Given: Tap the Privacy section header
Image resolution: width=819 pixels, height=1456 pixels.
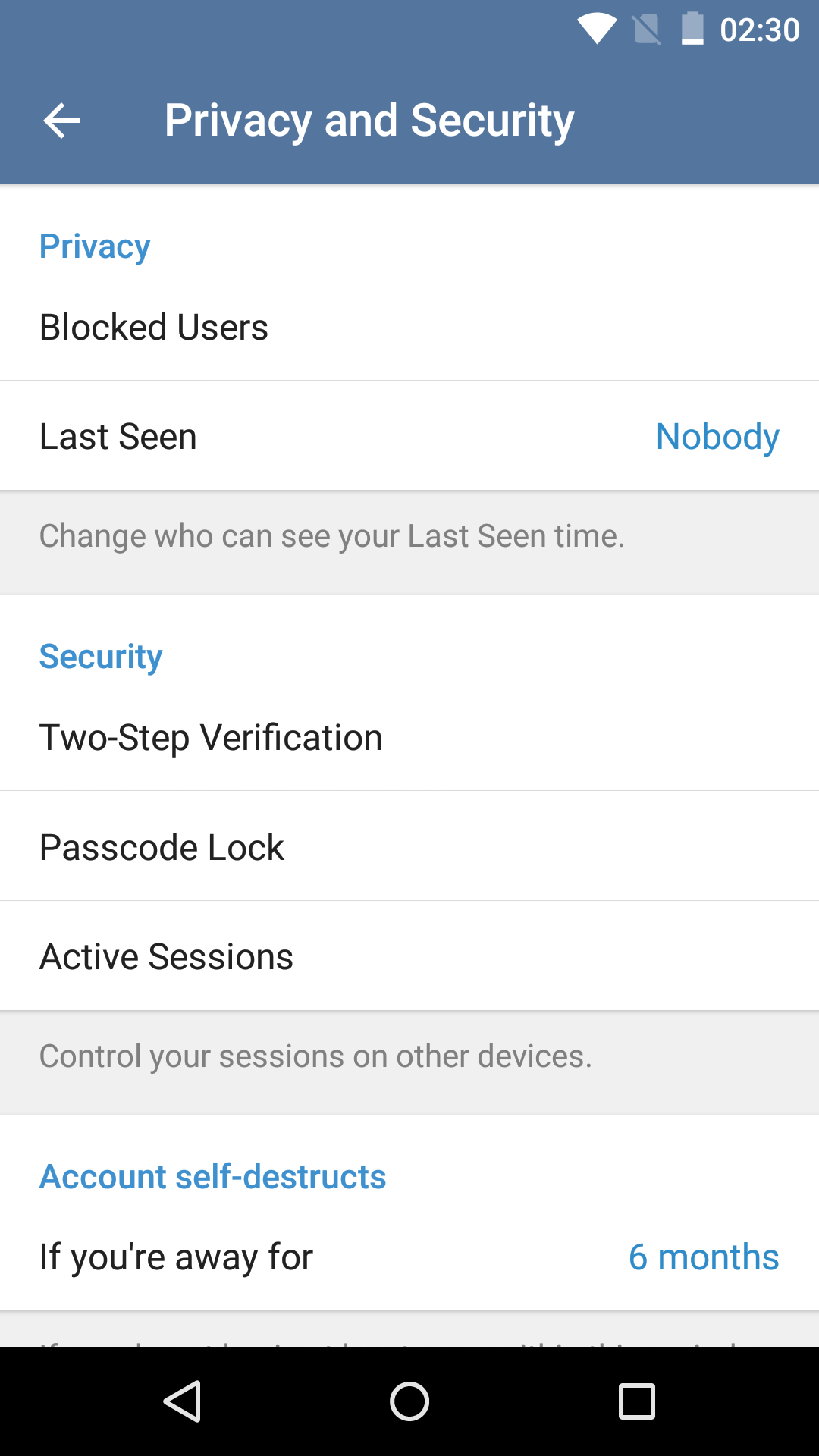Looking at the screenshot, I should pyautogui.click(x=95, y=246).
